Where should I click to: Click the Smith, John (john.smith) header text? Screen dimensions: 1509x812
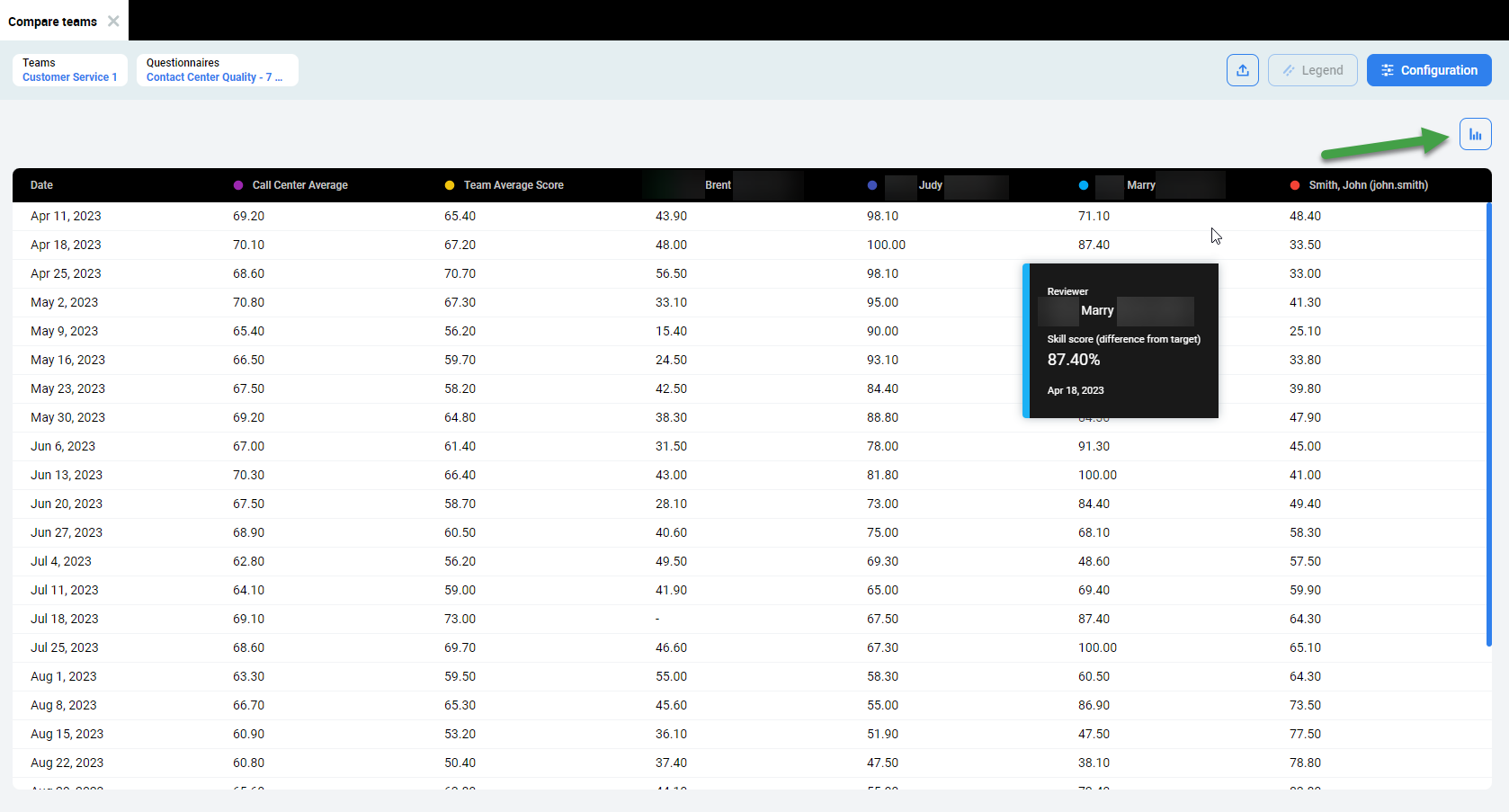[x=1368, y=185]
